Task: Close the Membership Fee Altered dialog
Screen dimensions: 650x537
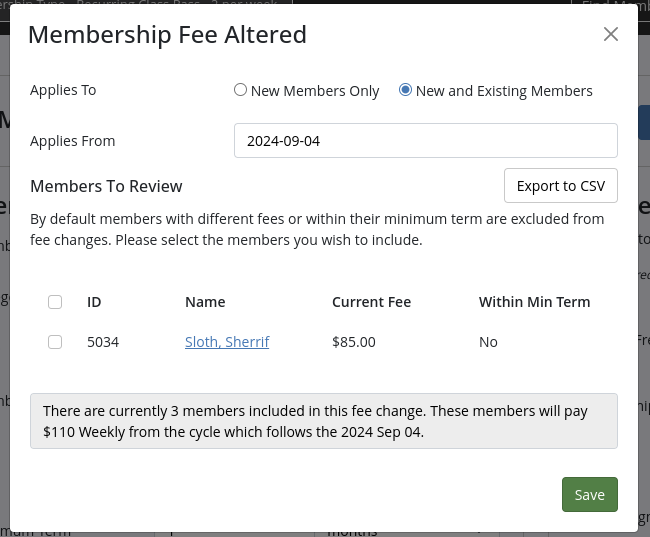Action: point(611,34)
